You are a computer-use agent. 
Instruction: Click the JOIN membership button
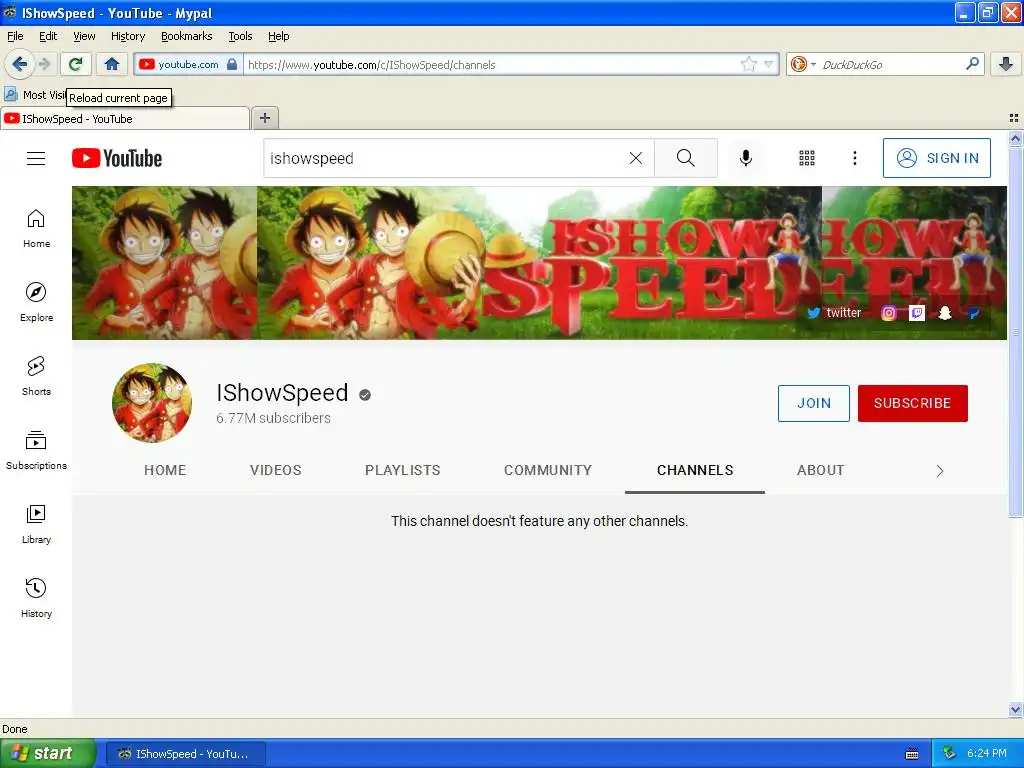[814, 403]
